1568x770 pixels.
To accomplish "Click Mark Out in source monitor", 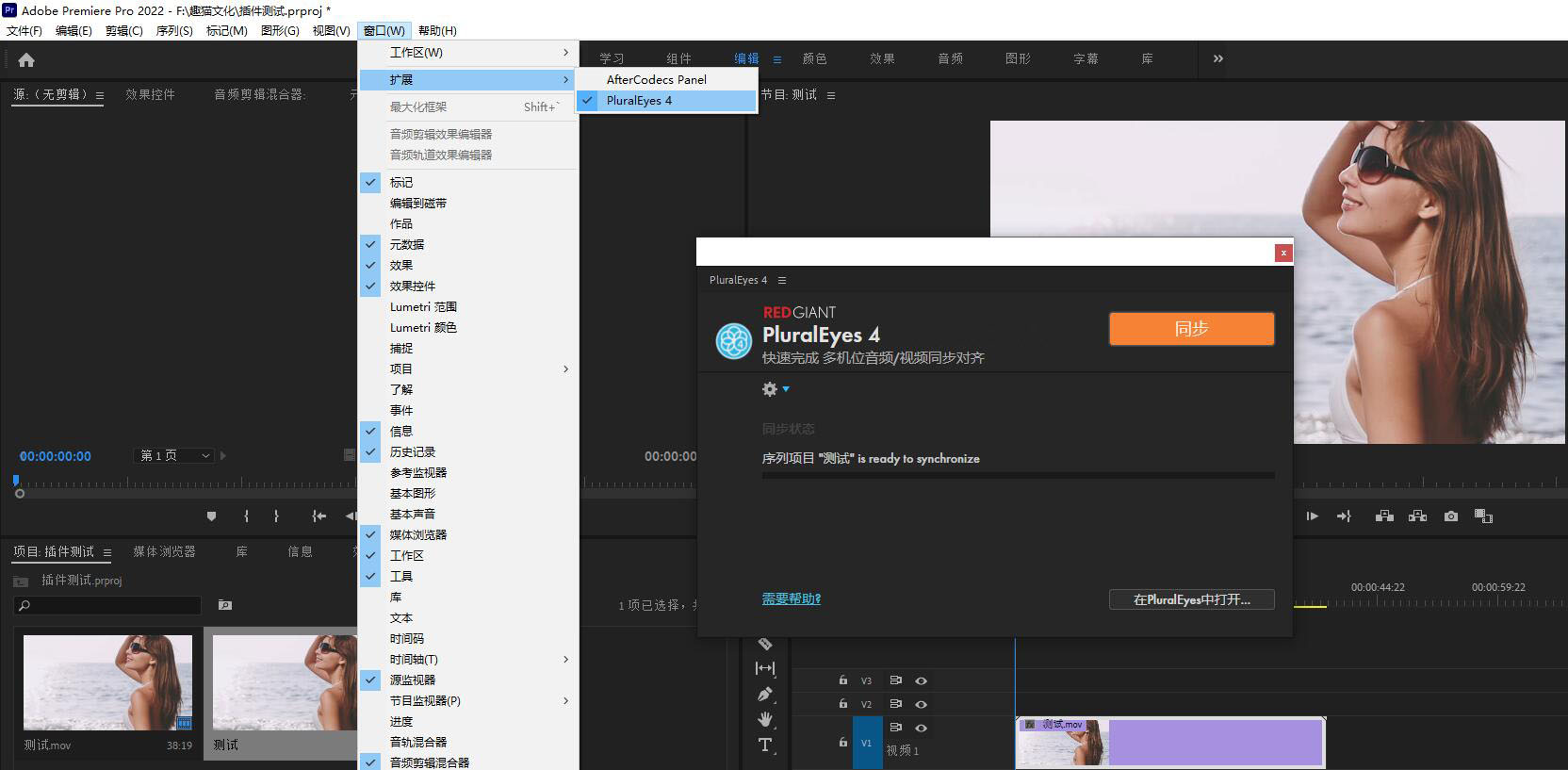I will [276, 516].
